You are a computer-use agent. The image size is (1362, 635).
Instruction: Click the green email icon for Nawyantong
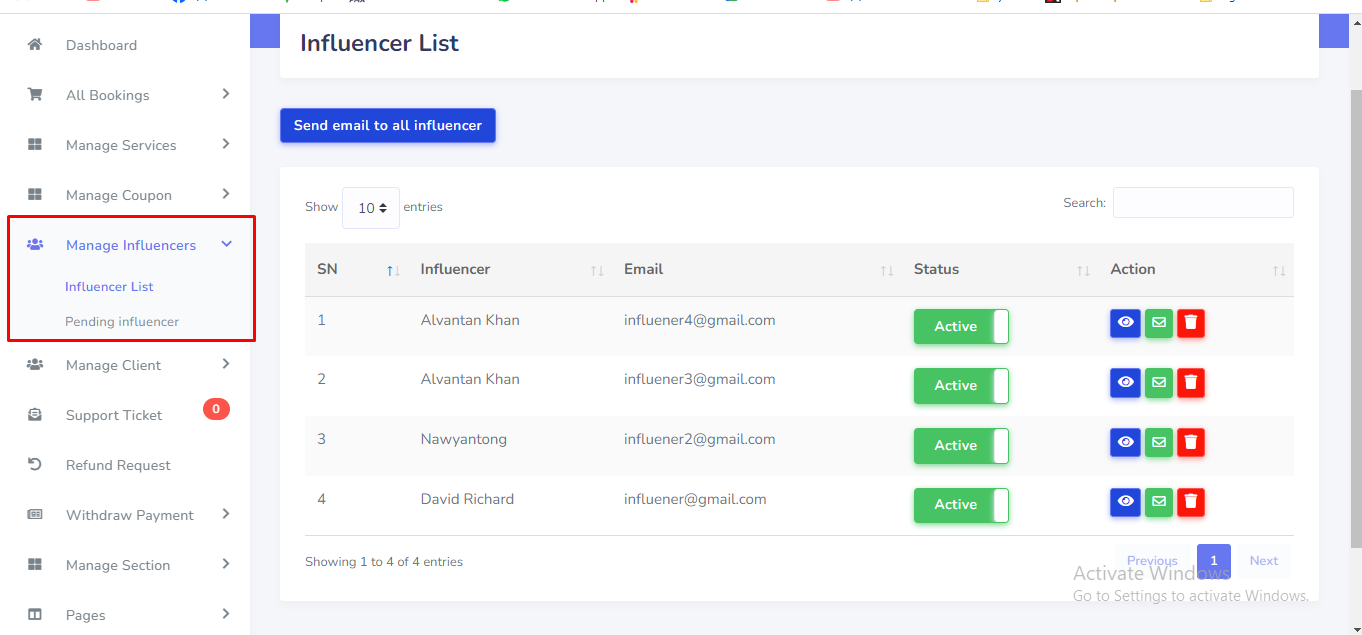pyautogui.click(x=1158, y=442)
